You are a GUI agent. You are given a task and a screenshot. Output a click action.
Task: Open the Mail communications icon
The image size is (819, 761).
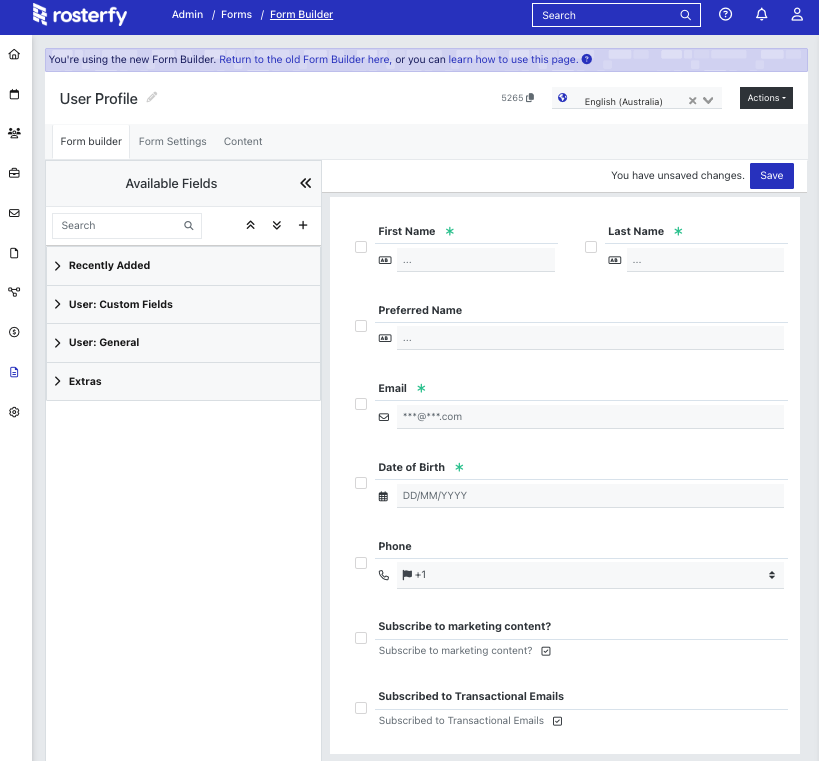(x=14, y=212)
